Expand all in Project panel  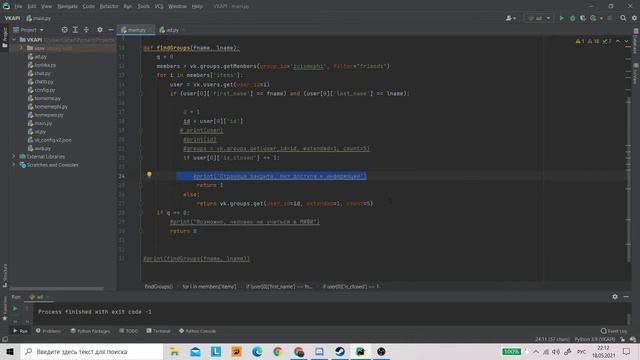click(75, 30)
